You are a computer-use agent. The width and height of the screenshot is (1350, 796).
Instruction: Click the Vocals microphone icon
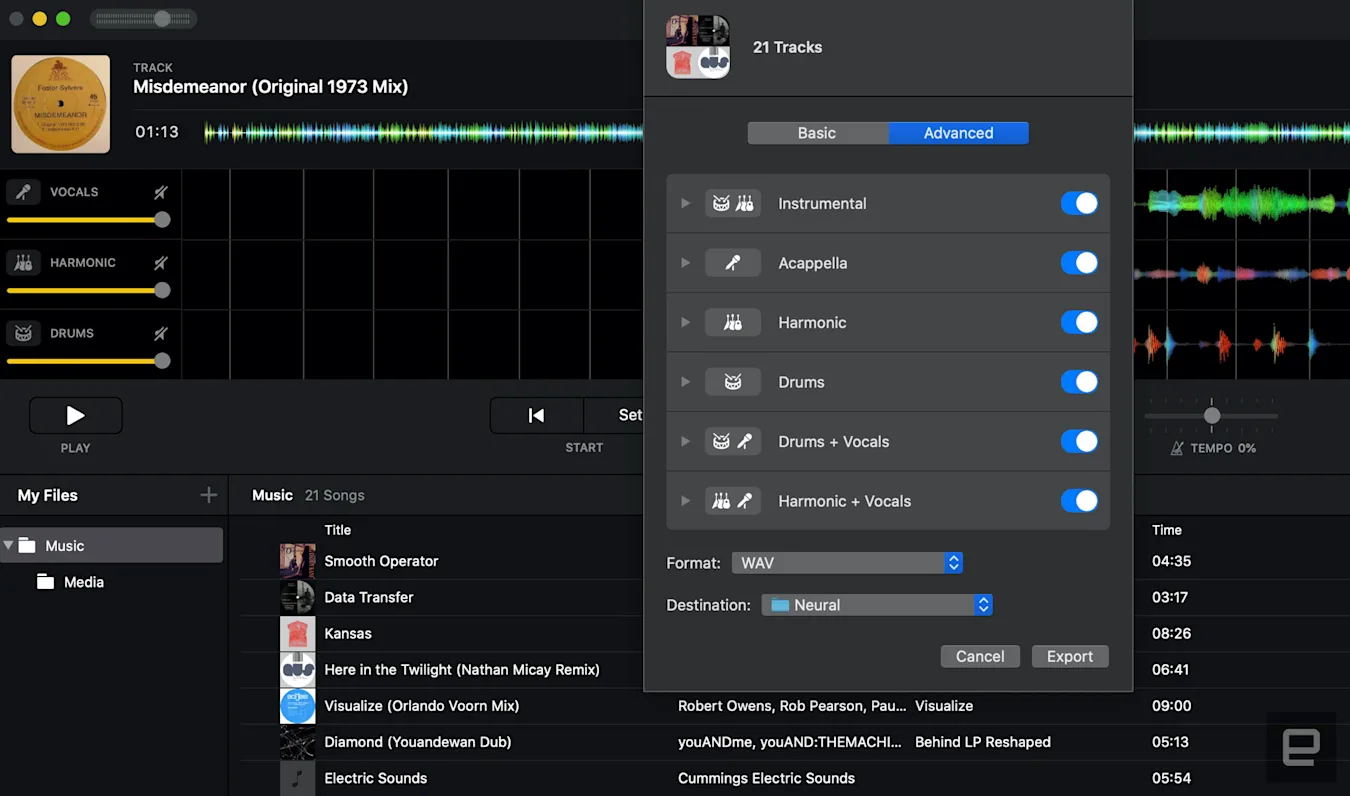[23, 192]
